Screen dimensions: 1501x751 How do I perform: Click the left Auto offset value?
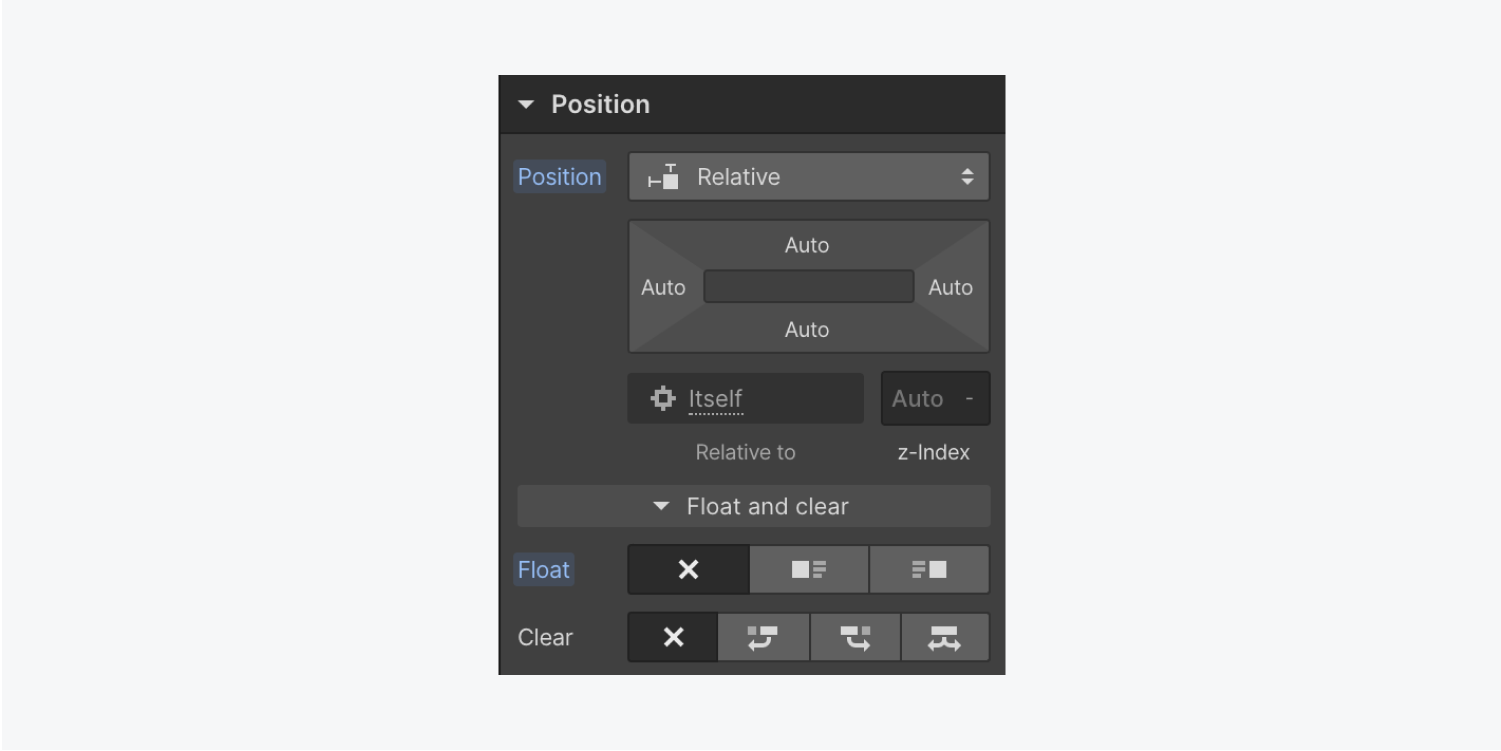coord(663,287)
